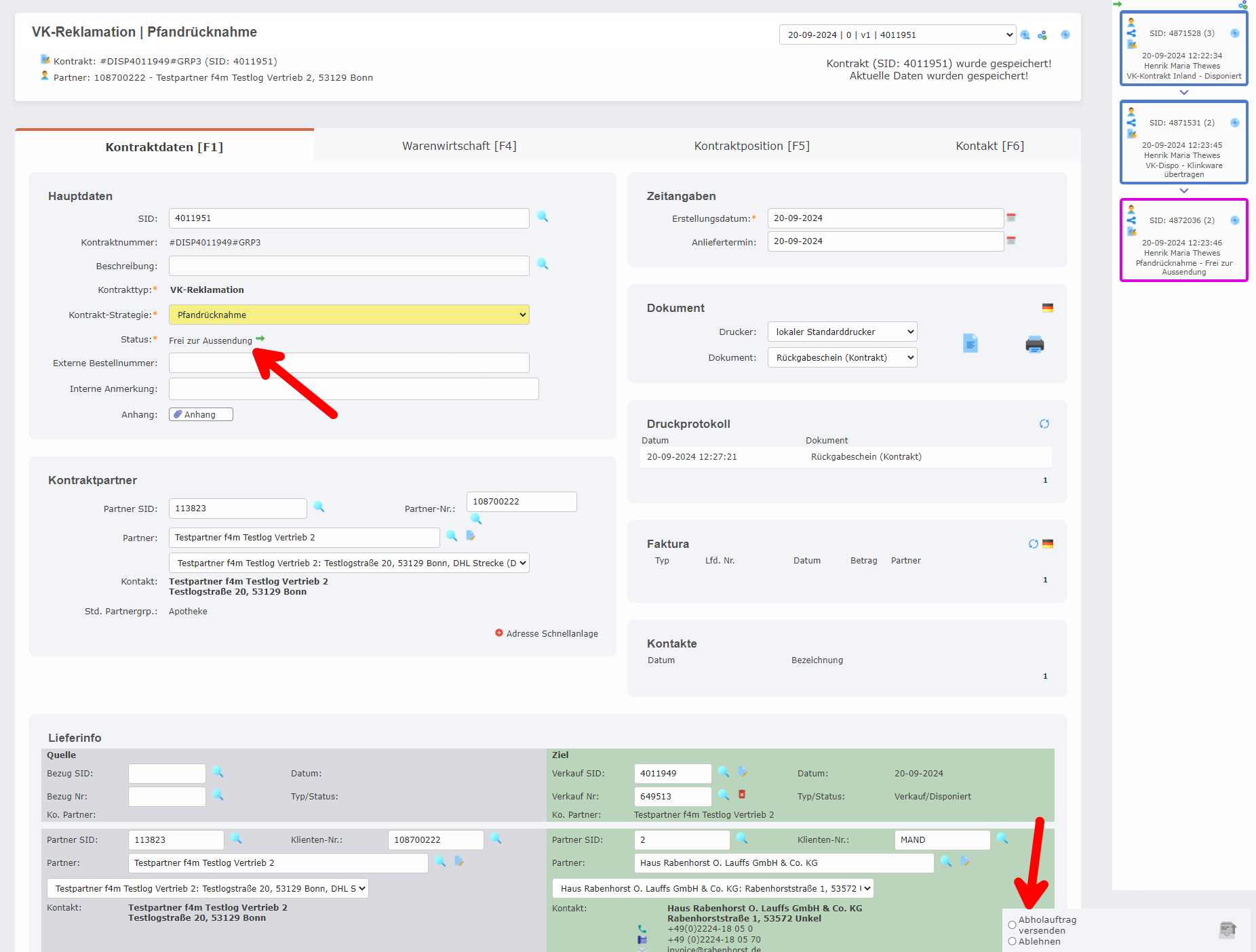Switch to the Warenwirtschaft [F4] tab

click(x=459, y=146)
